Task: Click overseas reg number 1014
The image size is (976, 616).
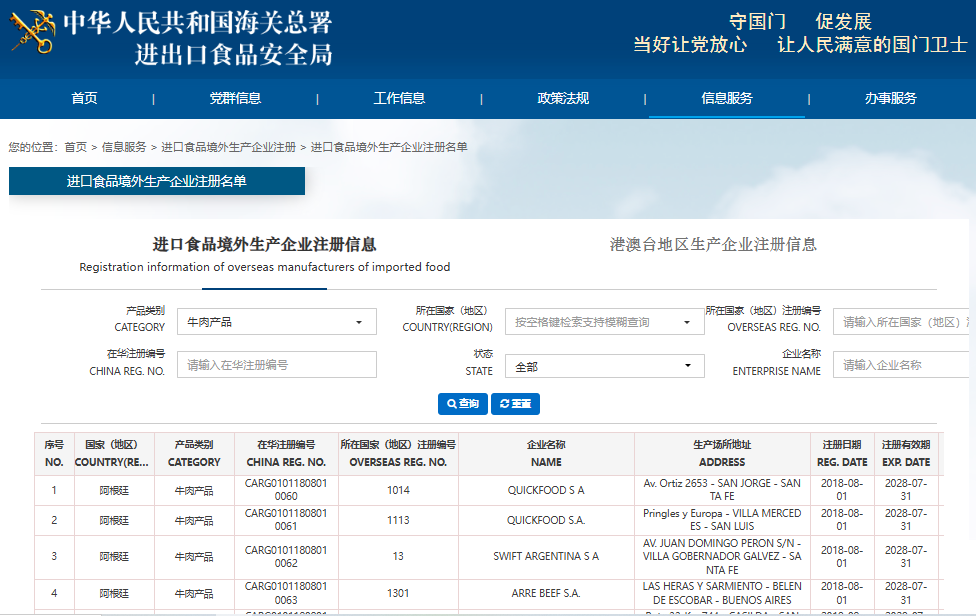Action: 398,490
